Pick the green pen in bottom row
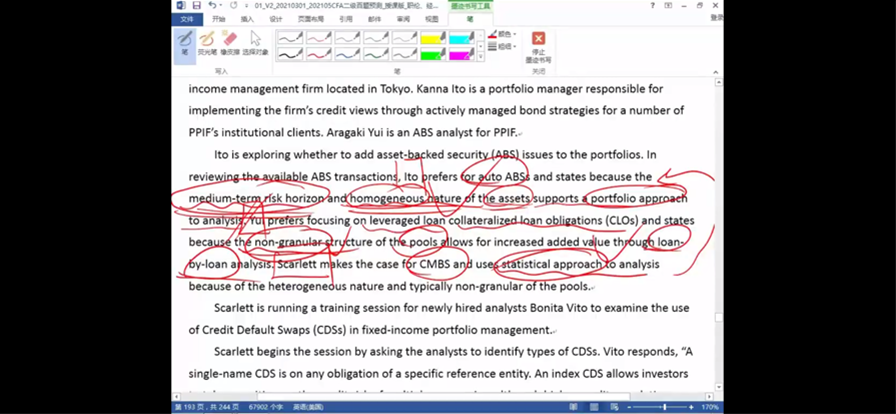896x414 pixels. (x=376, y=54)
